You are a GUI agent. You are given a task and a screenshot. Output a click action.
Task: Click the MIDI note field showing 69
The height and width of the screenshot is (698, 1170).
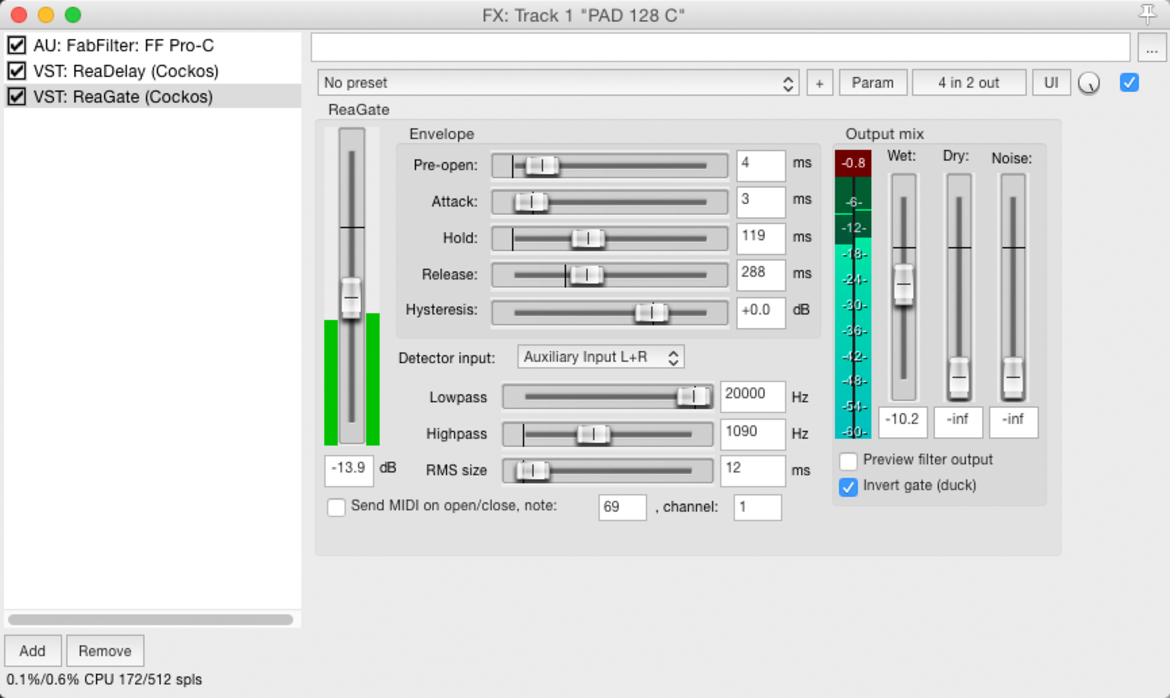(x=622, y=508)
